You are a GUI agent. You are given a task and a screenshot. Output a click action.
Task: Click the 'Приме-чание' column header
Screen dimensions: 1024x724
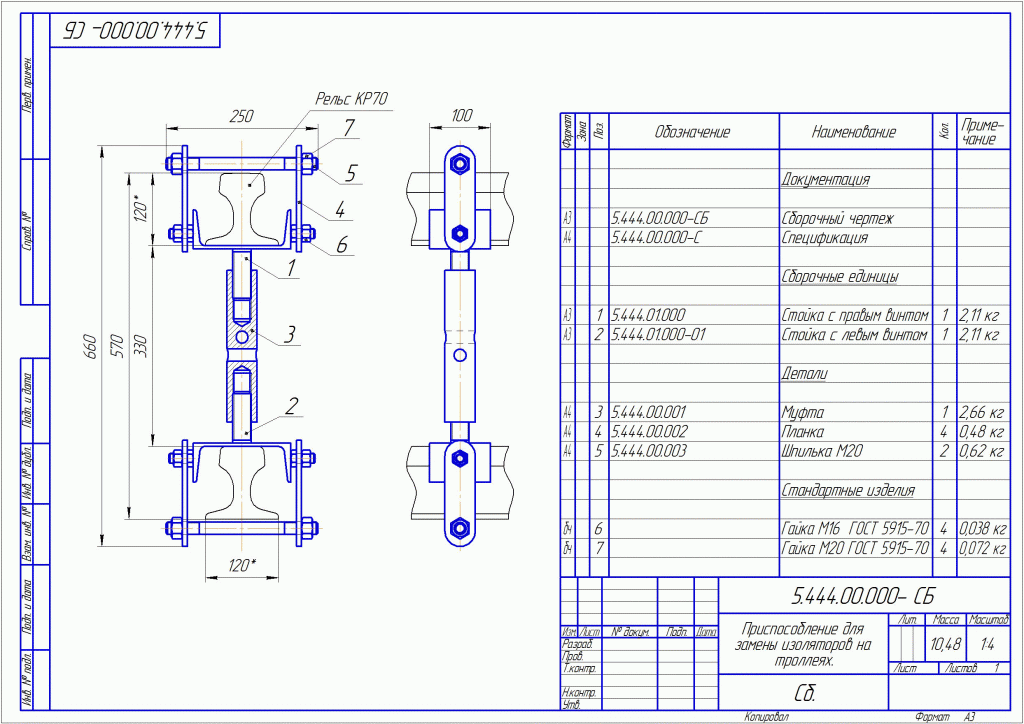tap(983, 132)
